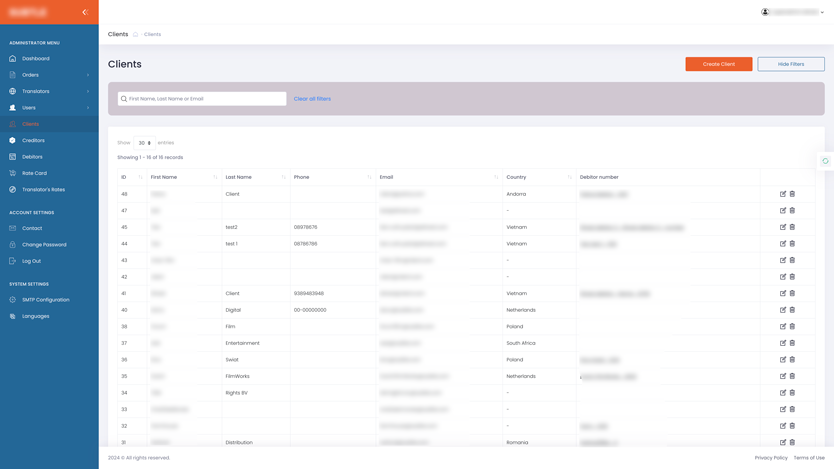Click the refresh icon at right edge
Screen dimensions: 834x469
tap(825, 161)
